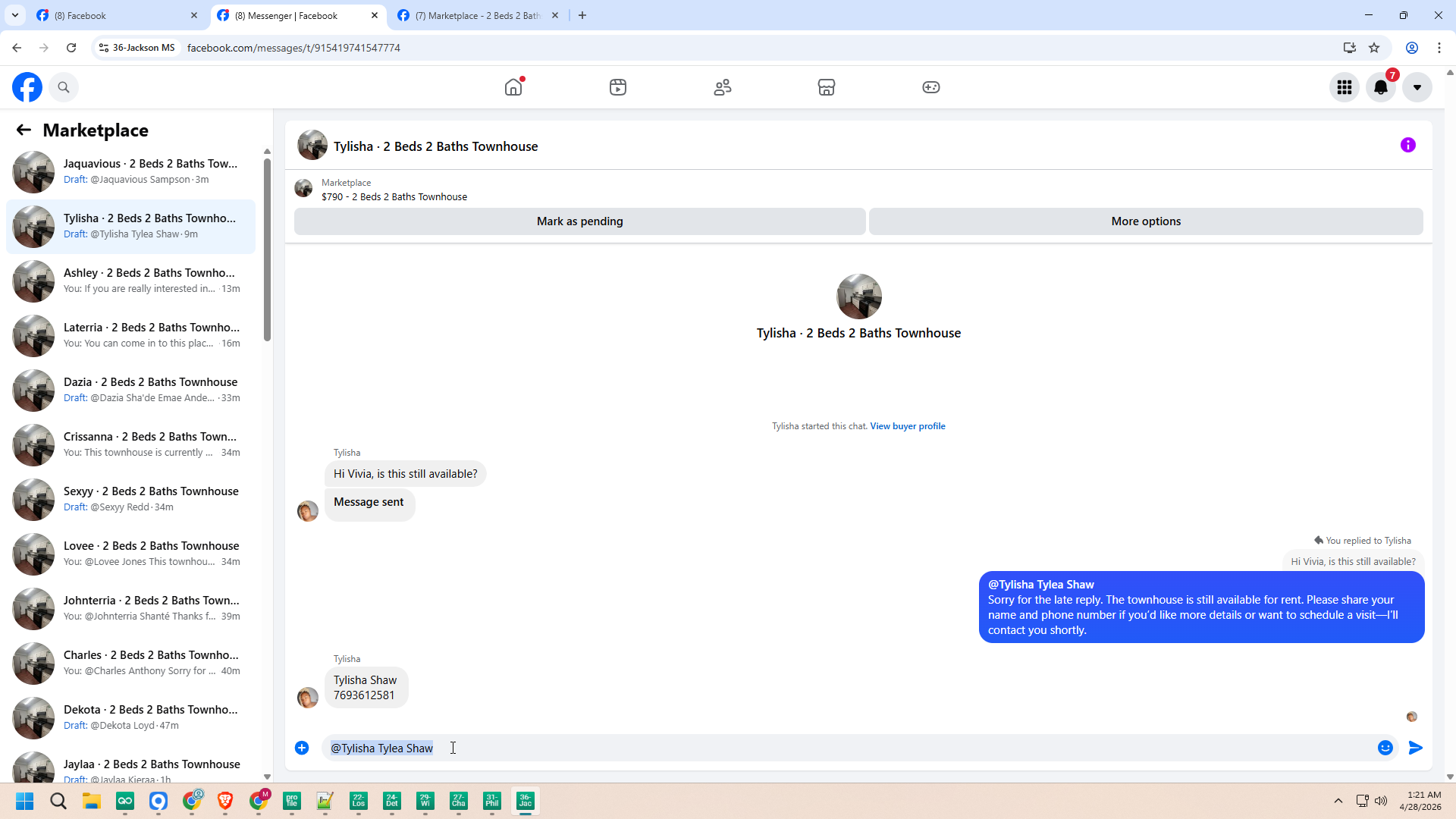Send the message arrow

point(1416,748)
